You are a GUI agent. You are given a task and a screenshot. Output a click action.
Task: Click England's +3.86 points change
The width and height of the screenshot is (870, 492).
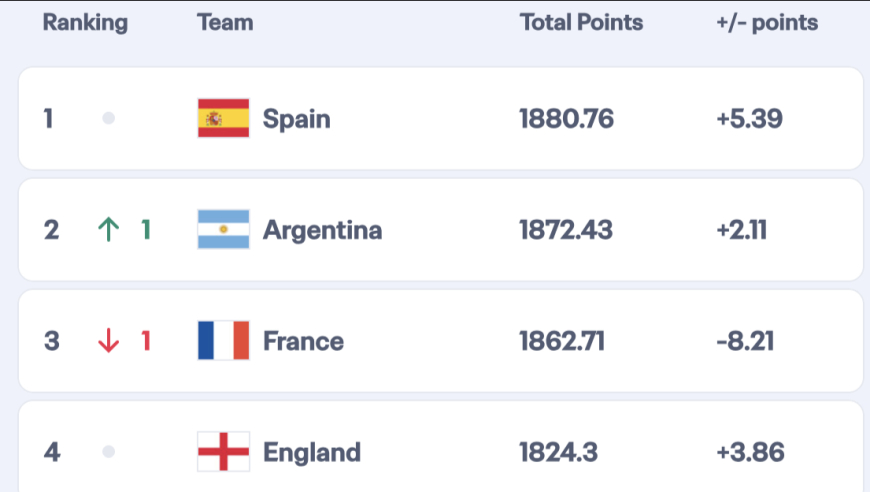750,452
